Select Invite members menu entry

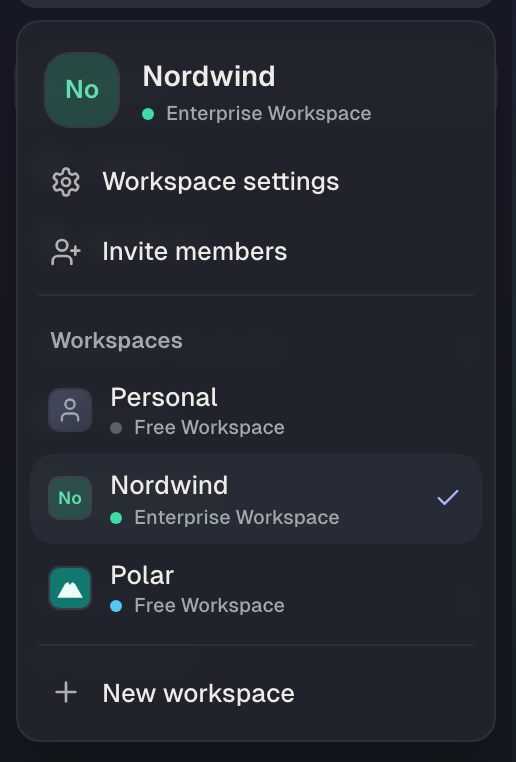coord(256,251)
